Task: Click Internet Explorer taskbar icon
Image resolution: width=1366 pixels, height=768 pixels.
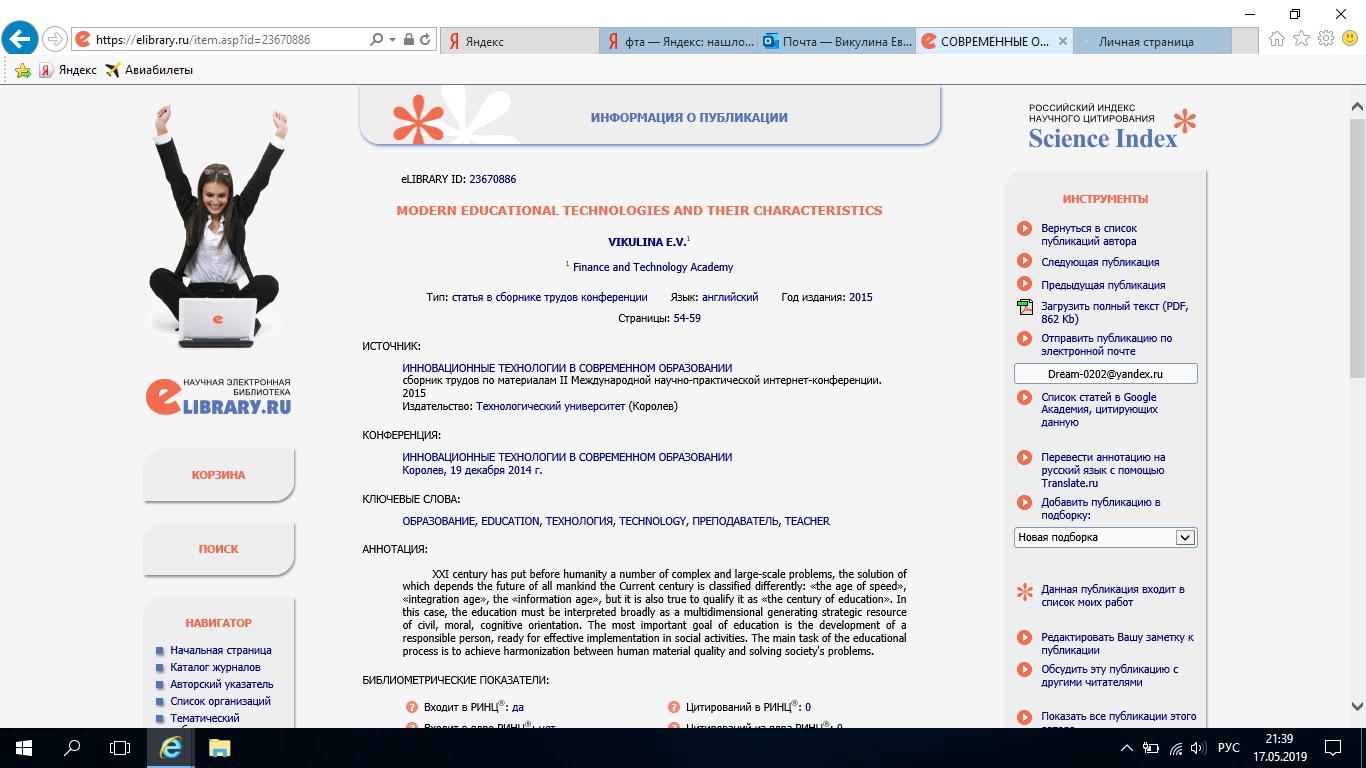Action: pyautogui.click(x=171, y=747)
